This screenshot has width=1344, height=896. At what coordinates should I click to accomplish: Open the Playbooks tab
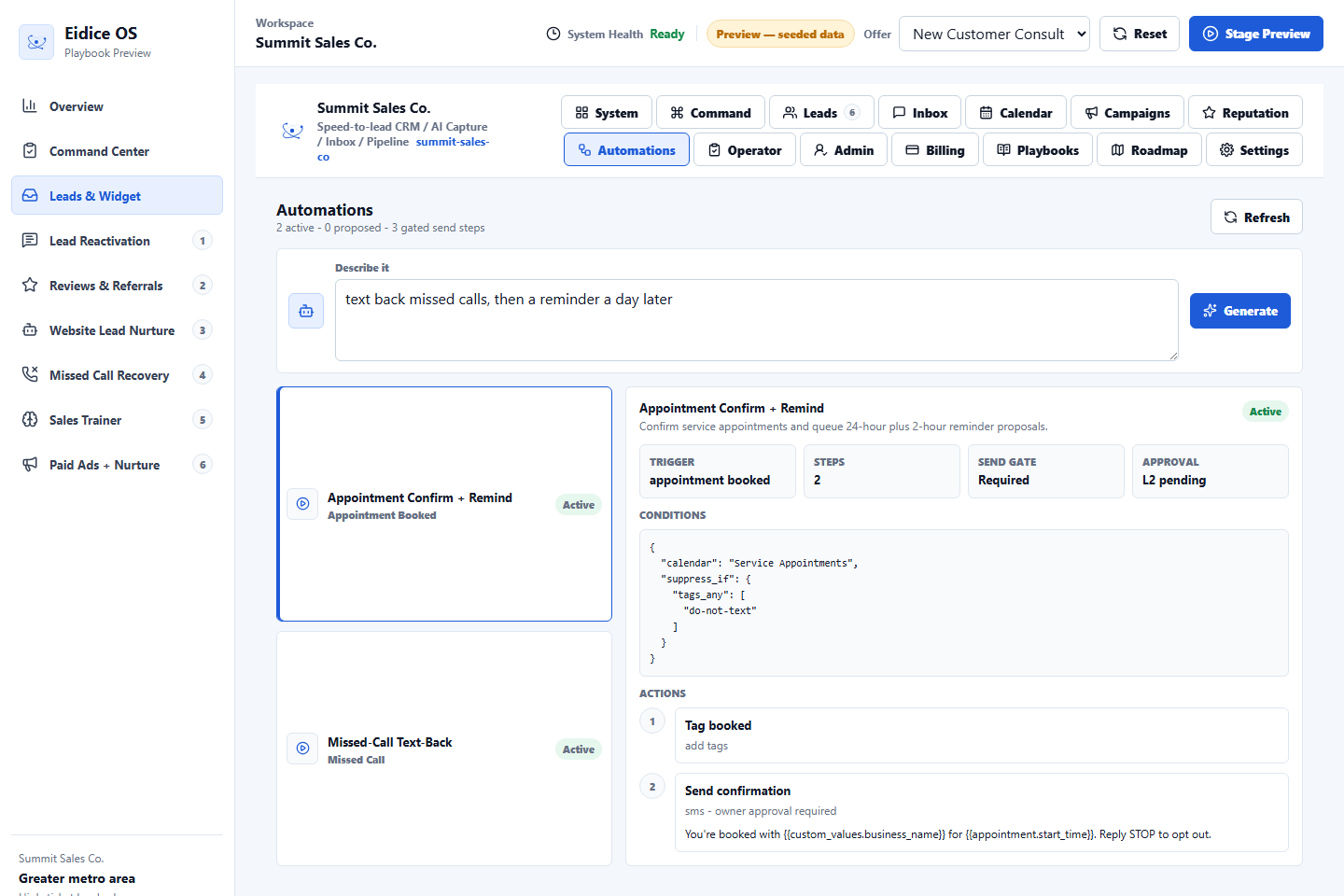[1038, 149]
